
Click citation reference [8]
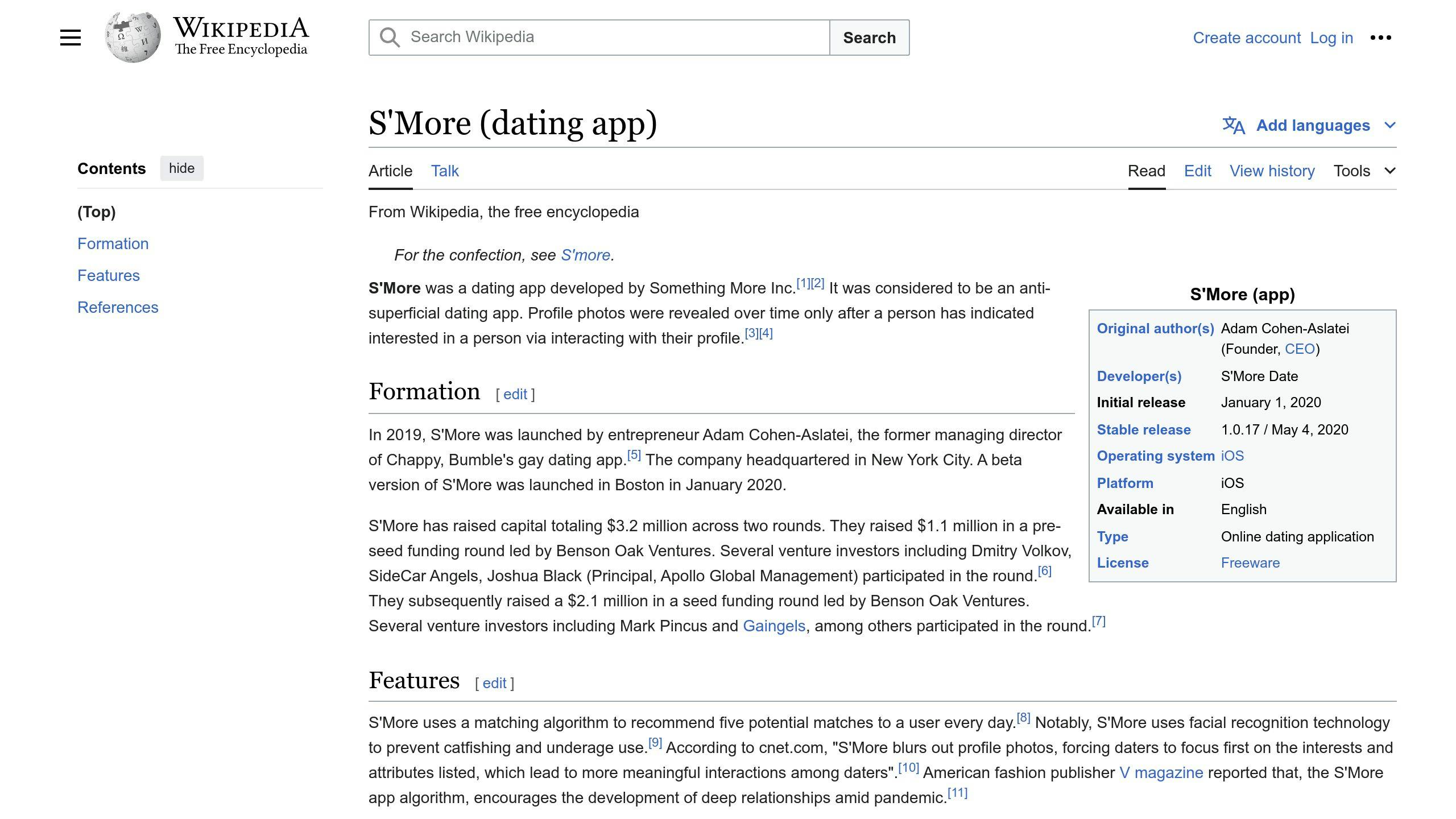(1024, 718)
